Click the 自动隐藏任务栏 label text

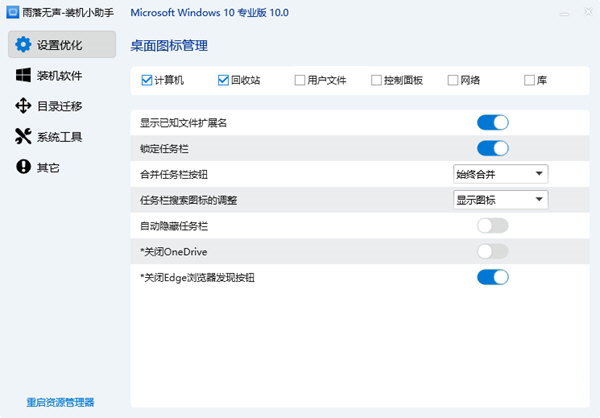pos(174,226)
